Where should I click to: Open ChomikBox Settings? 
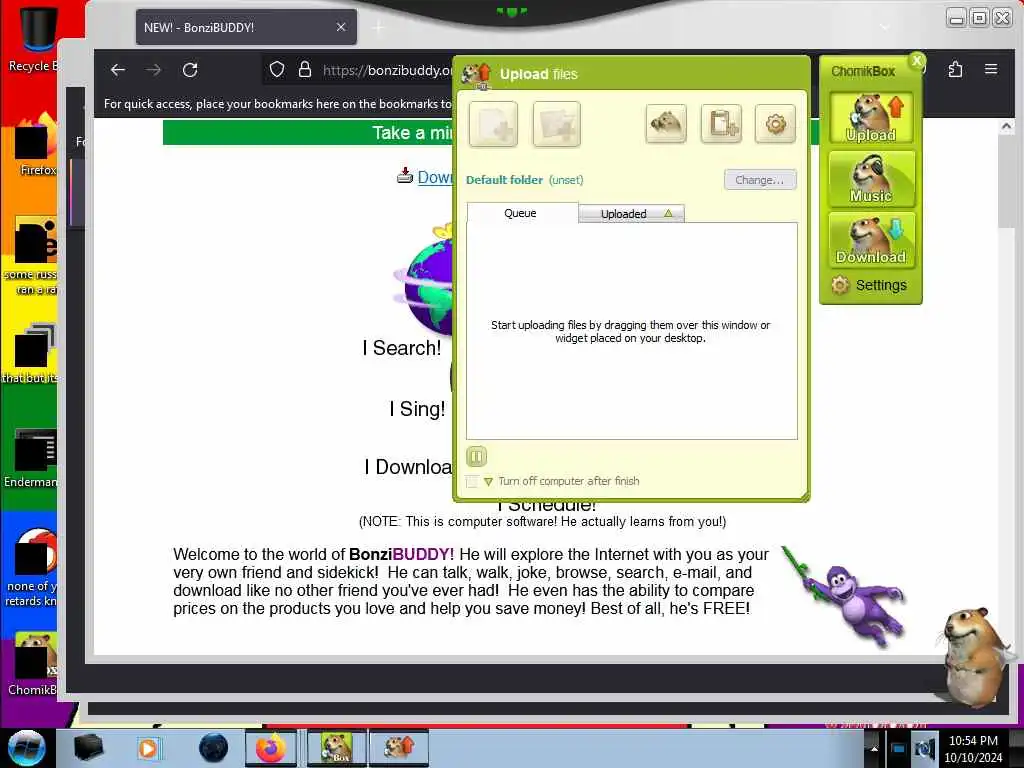[x=869, y=285]
